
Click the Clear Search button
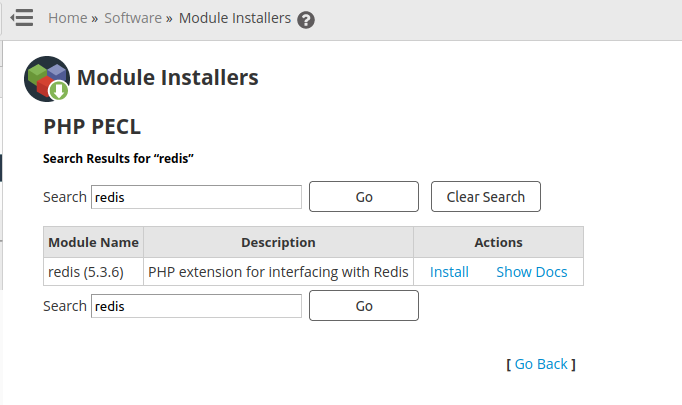486,197
